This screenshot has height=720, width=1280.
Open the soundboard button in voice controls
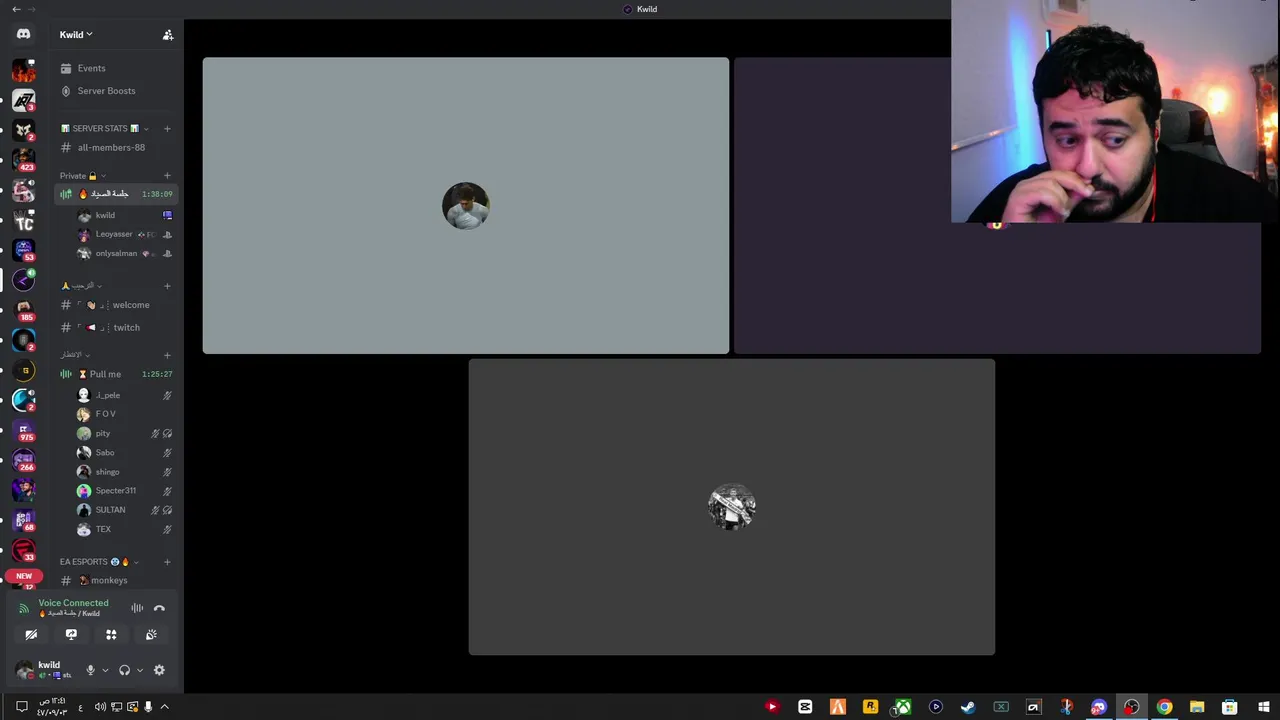(x=151, y=634)
